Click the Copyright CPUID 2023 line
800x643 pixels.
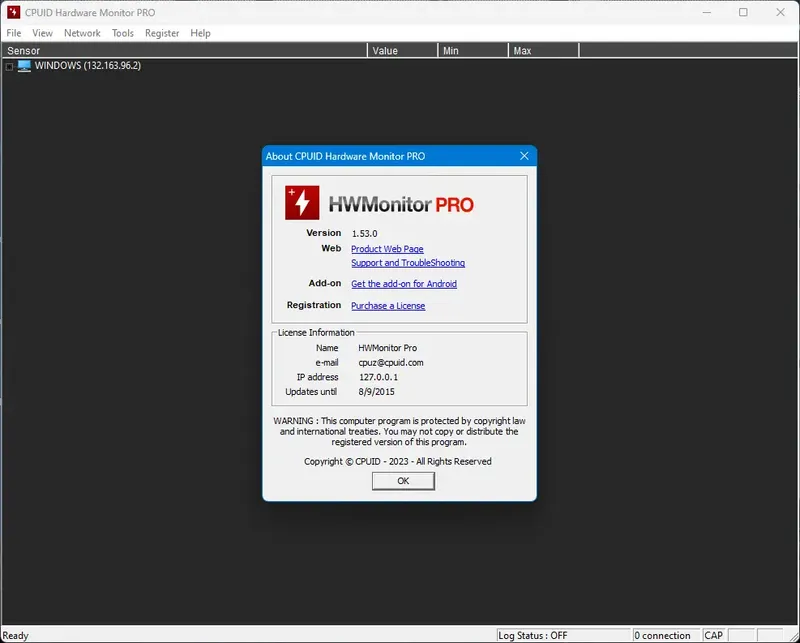(x=398, y=461)
